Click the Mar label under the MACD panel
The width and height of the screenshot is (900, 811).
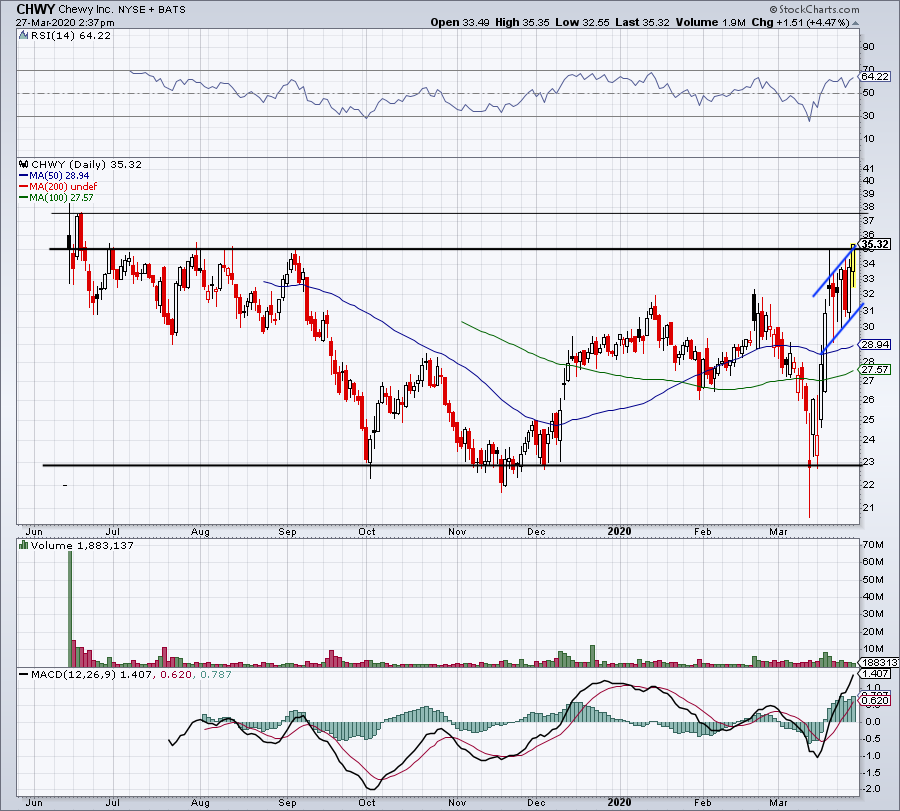click(778, 802)
